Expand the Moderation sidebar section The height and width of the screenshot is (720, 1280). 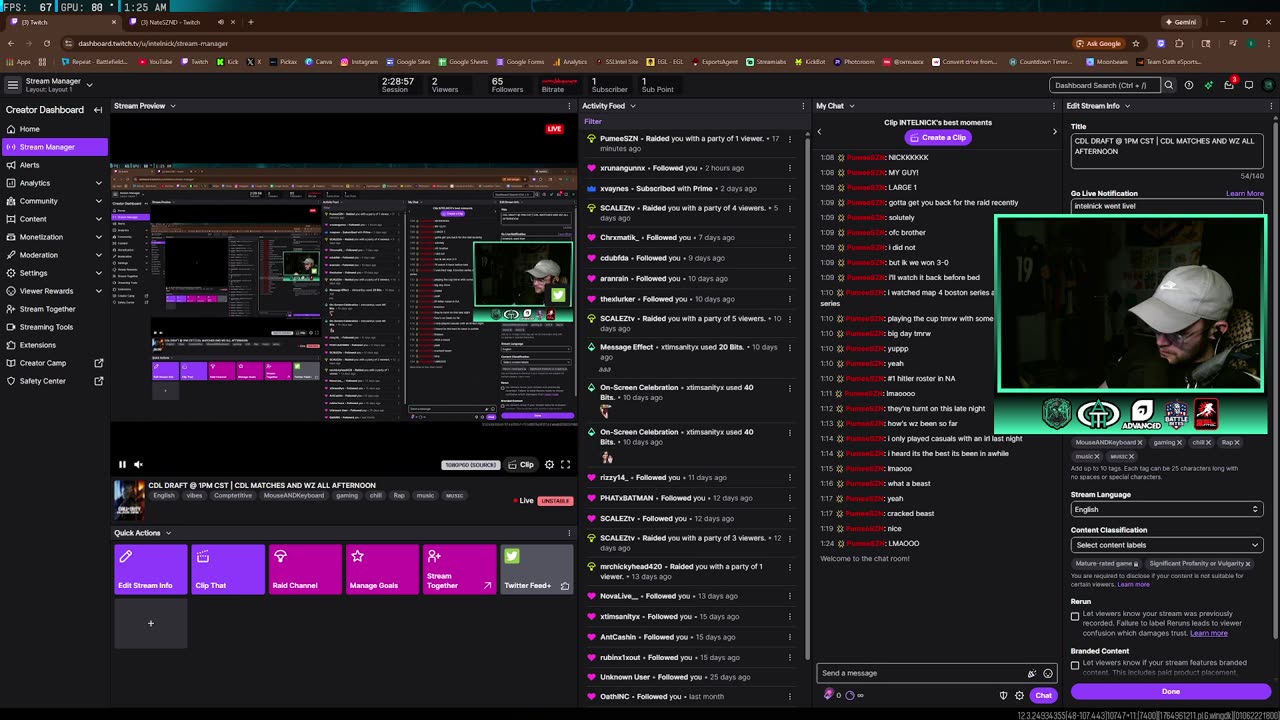pos(98,255)
